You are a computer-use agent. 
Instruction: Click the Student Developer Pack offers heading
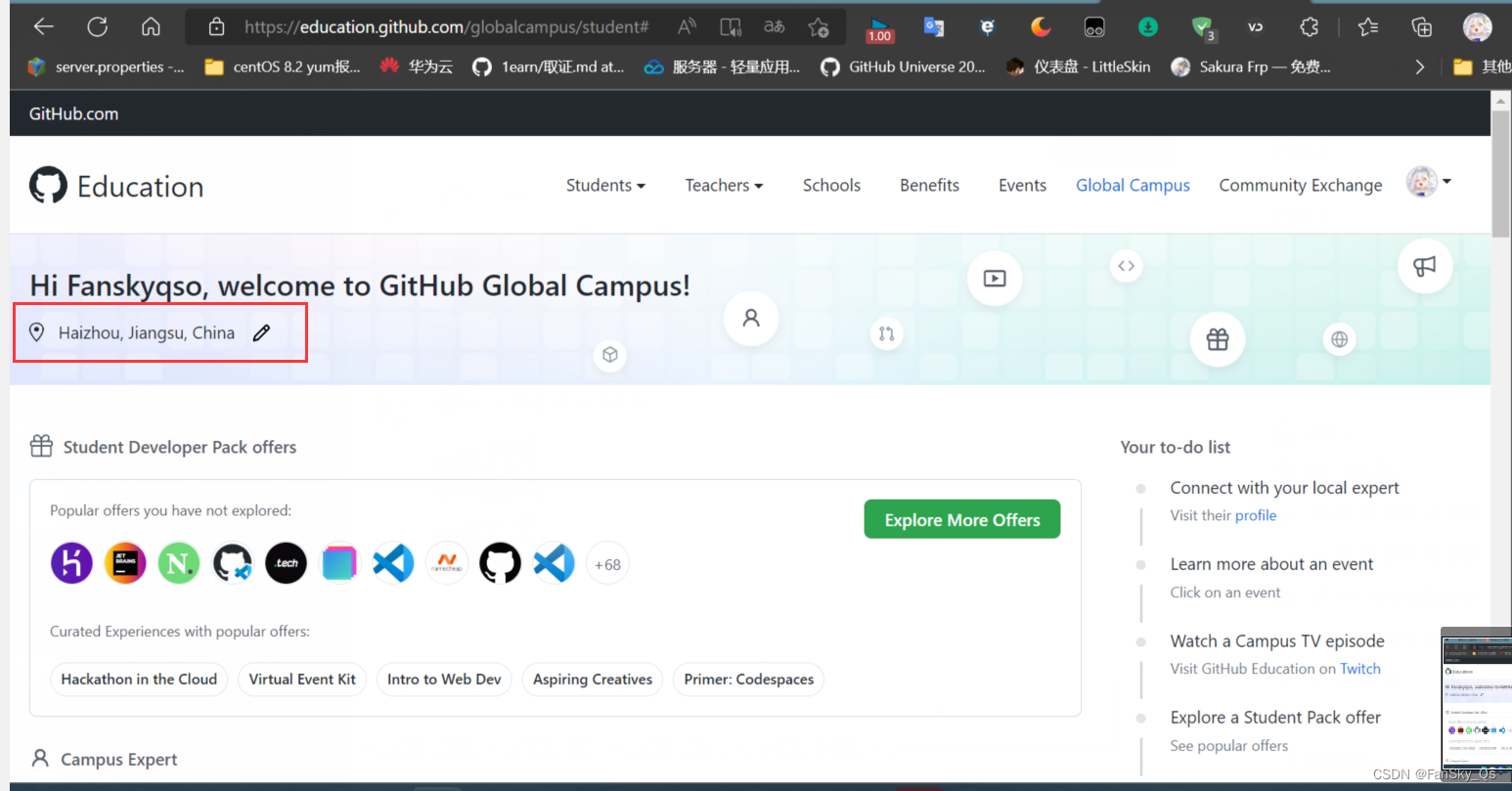pyautogui.click(x=180, y=448)
